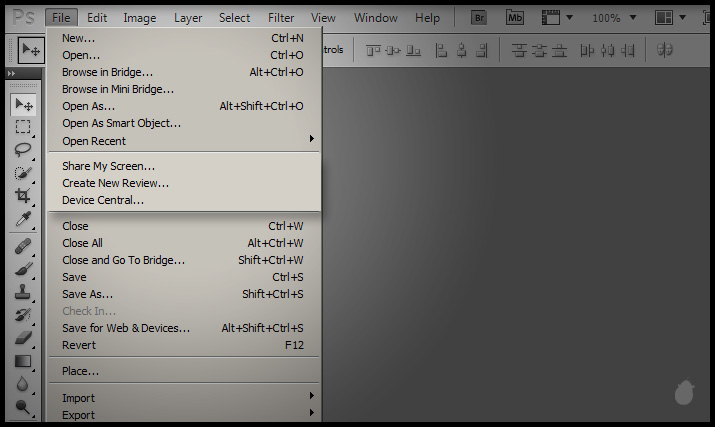Select Device Central from the menu
Viewport: 715px width, 427px height.
click(x=103, y=200)
